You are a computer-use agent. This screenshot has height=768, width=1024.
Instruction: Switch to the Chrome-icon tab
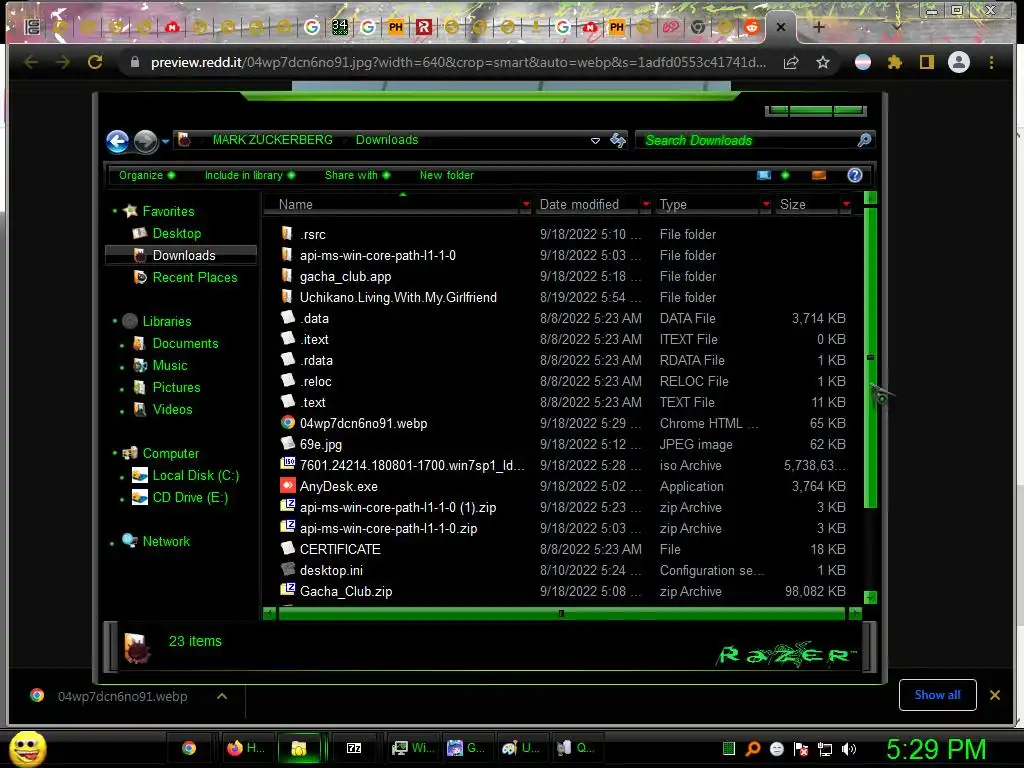click(x=698, y=27)
